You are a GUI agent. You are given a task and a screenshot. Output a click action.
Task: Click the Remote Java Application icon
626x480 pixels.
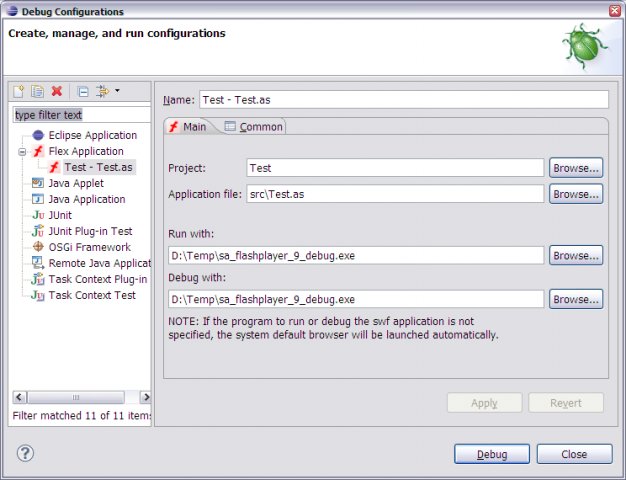point(38,263)
